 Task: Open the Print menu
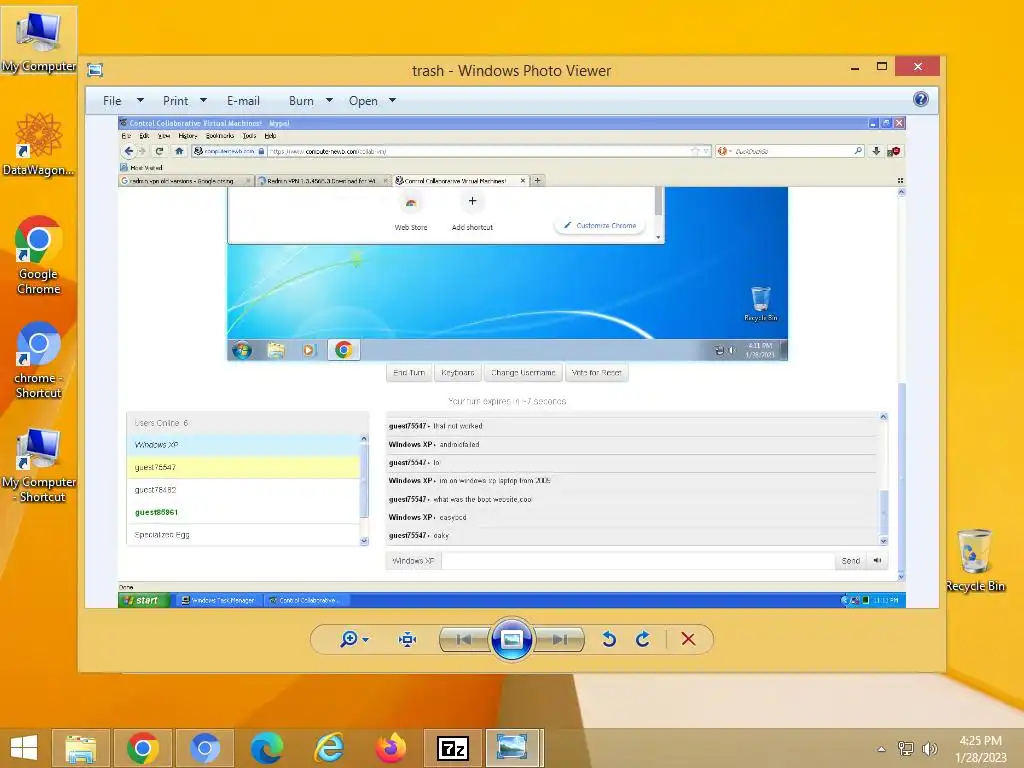tap(176, 101)
